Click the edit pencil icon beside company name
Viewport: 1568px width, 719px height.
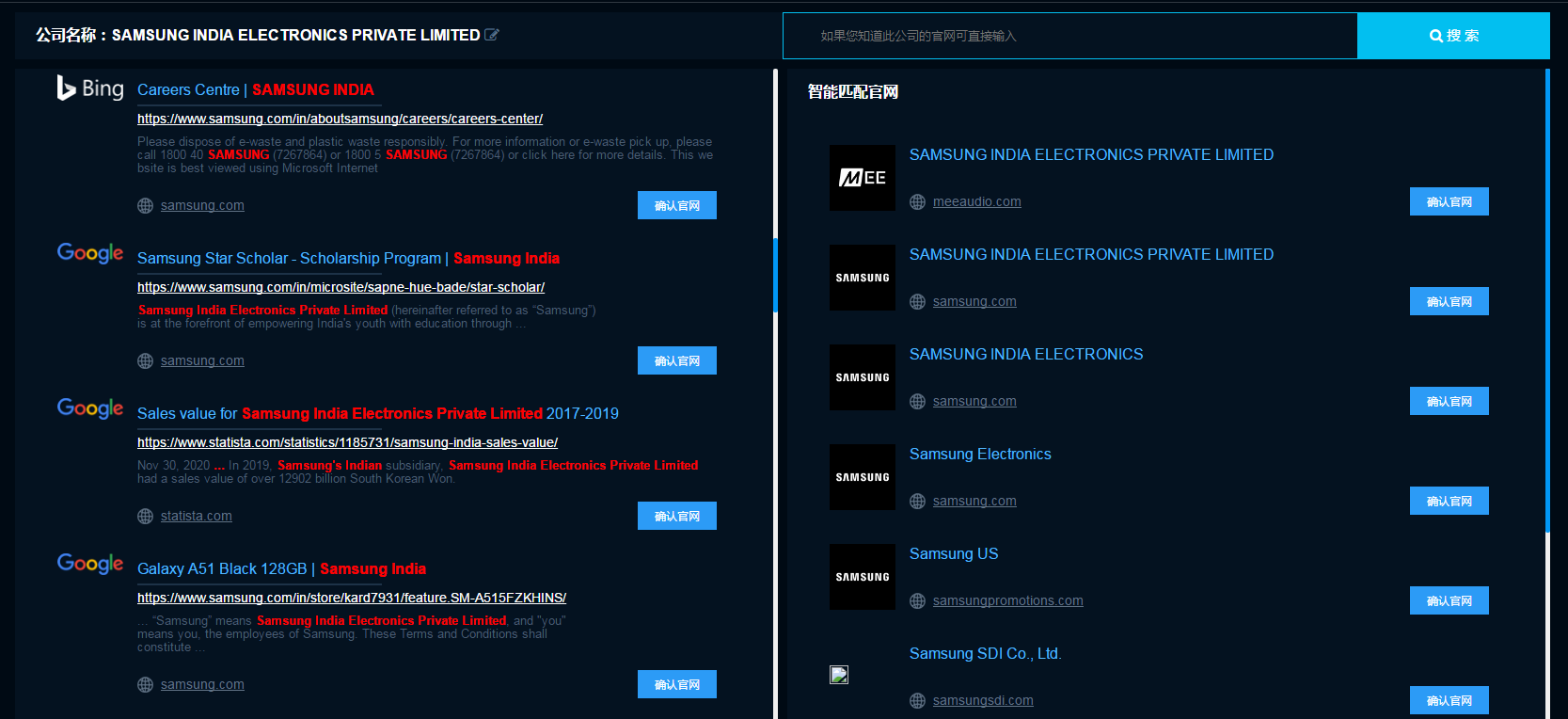coord(492,35)
